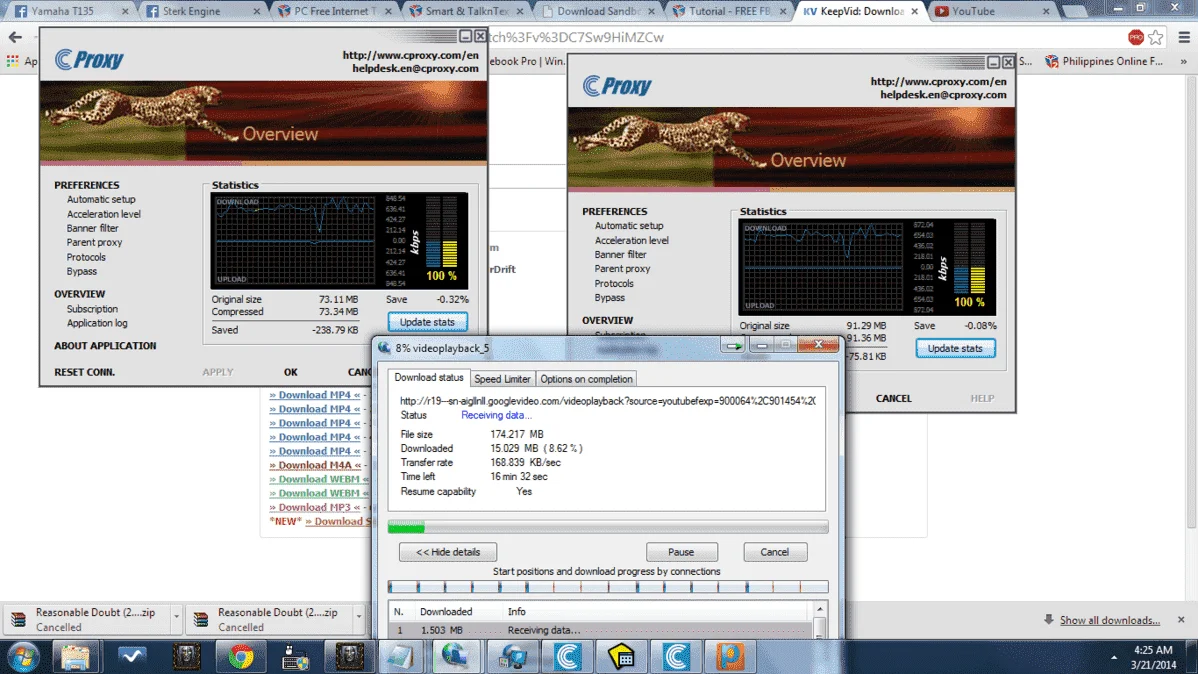The width and height of the screenshot is (1198, 674).
Task: Click the green download progress bar
Action: [608, 527]
